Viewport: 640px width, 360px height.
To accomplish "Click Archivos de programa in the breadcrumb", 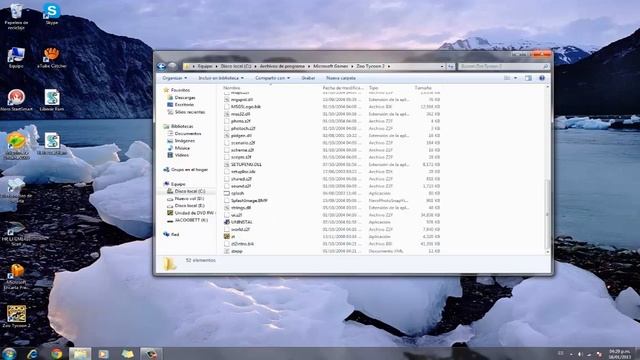I will (x=282, y=66).
